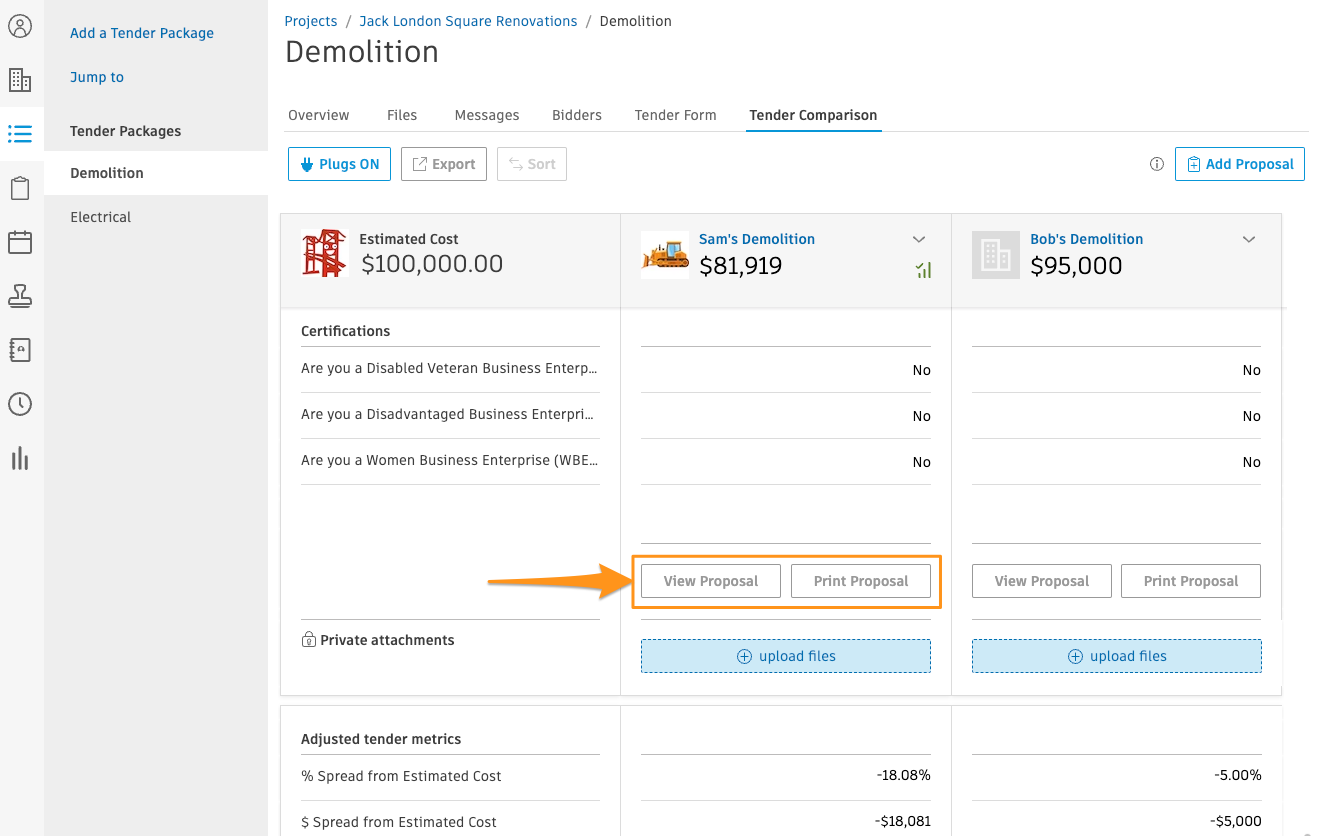Open the Jump to menu
This screenshot has width=1321, height=836.
[x=97, y=77]
